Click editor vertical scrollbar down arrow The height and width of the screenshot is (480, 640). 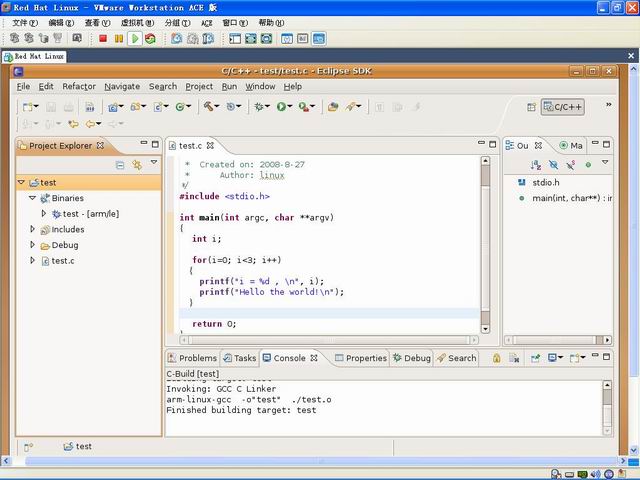pos(485,329)
